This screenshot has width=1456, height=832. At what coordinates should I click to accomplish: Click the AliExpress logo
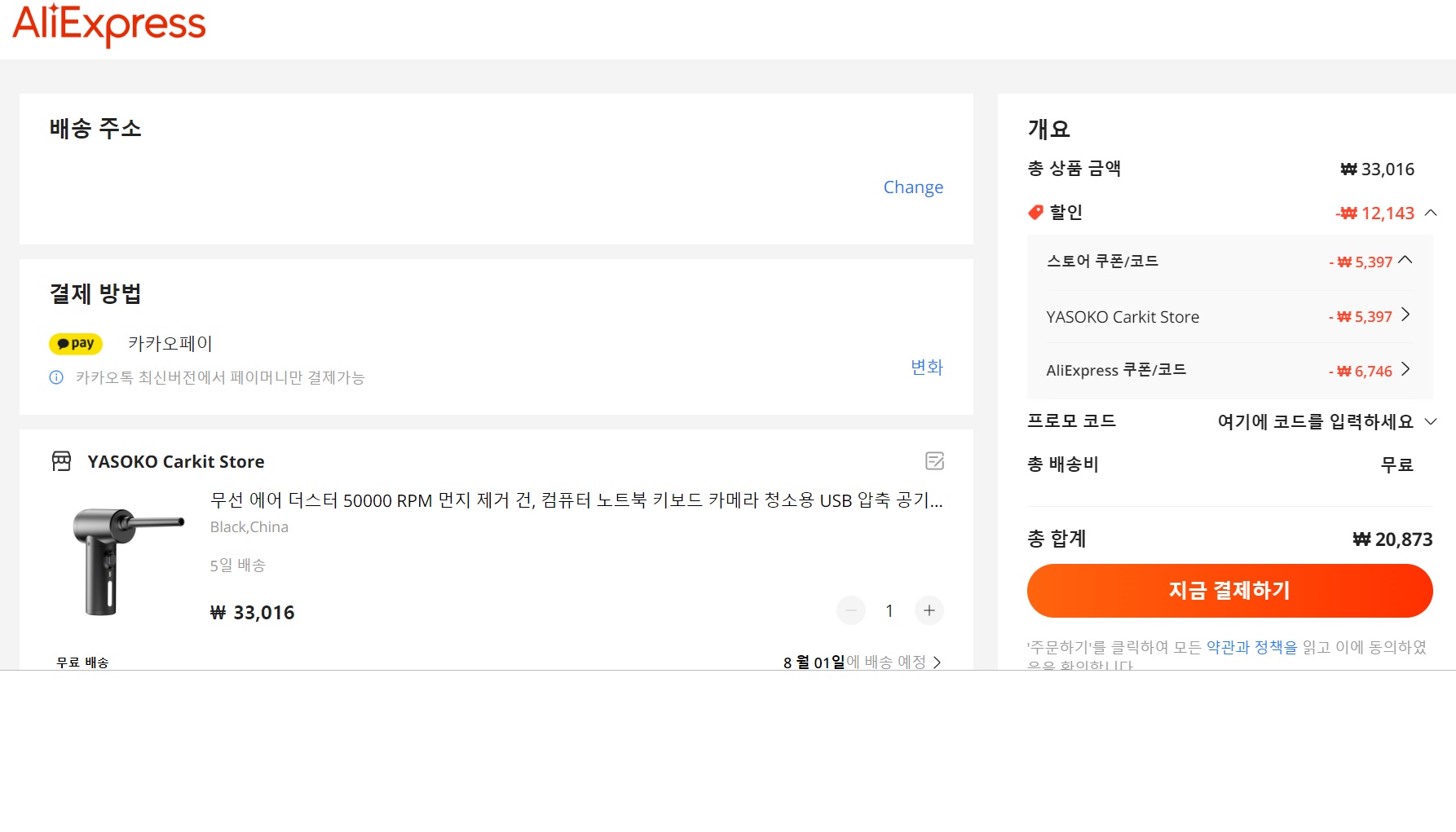click(109, 24)
